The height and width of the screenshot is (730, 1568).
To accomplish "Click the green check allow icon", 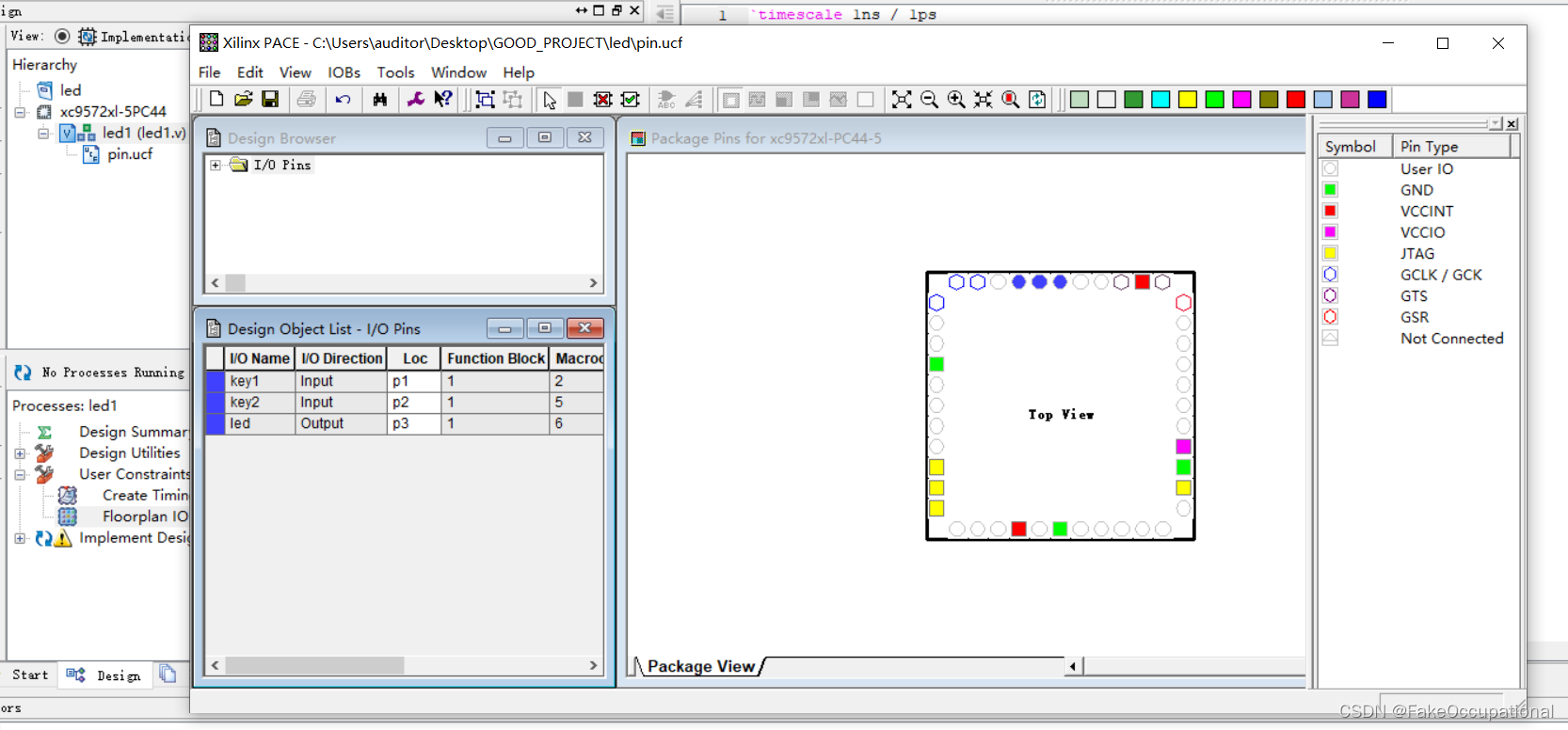I will (x=631, y=99).
